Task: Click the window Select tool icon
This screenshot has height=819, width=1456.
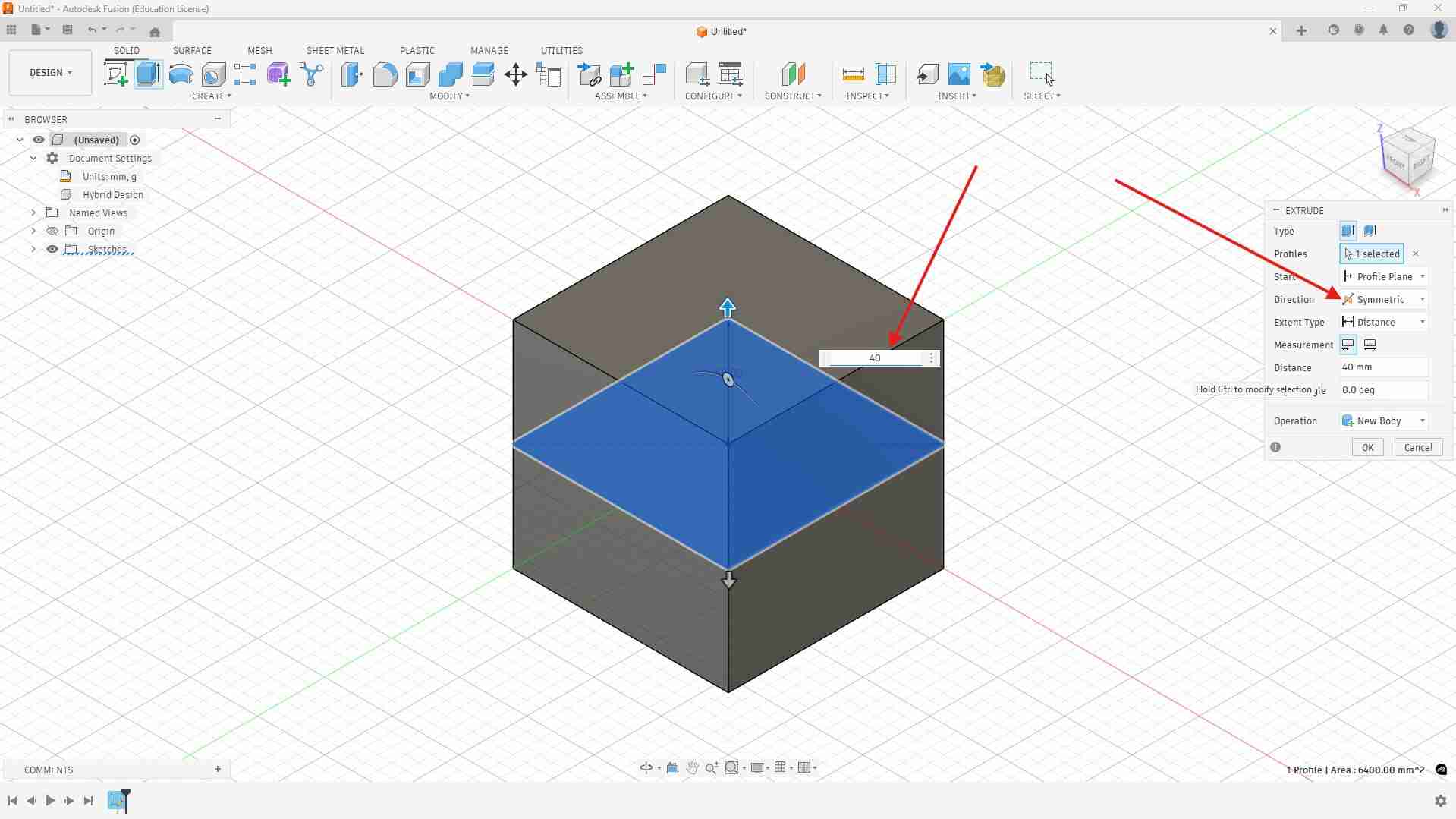Action: click(x=1042, y=74)
